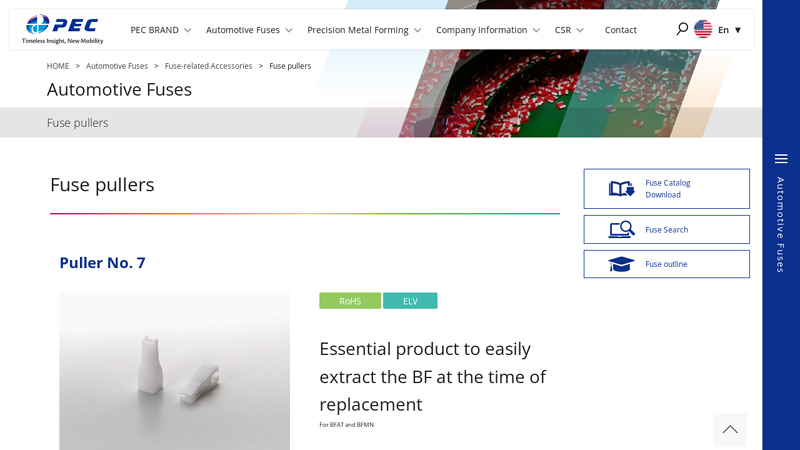Expand Precision Metal Forming menu
The image size is (800, 450).
click(x=364, y=30)
